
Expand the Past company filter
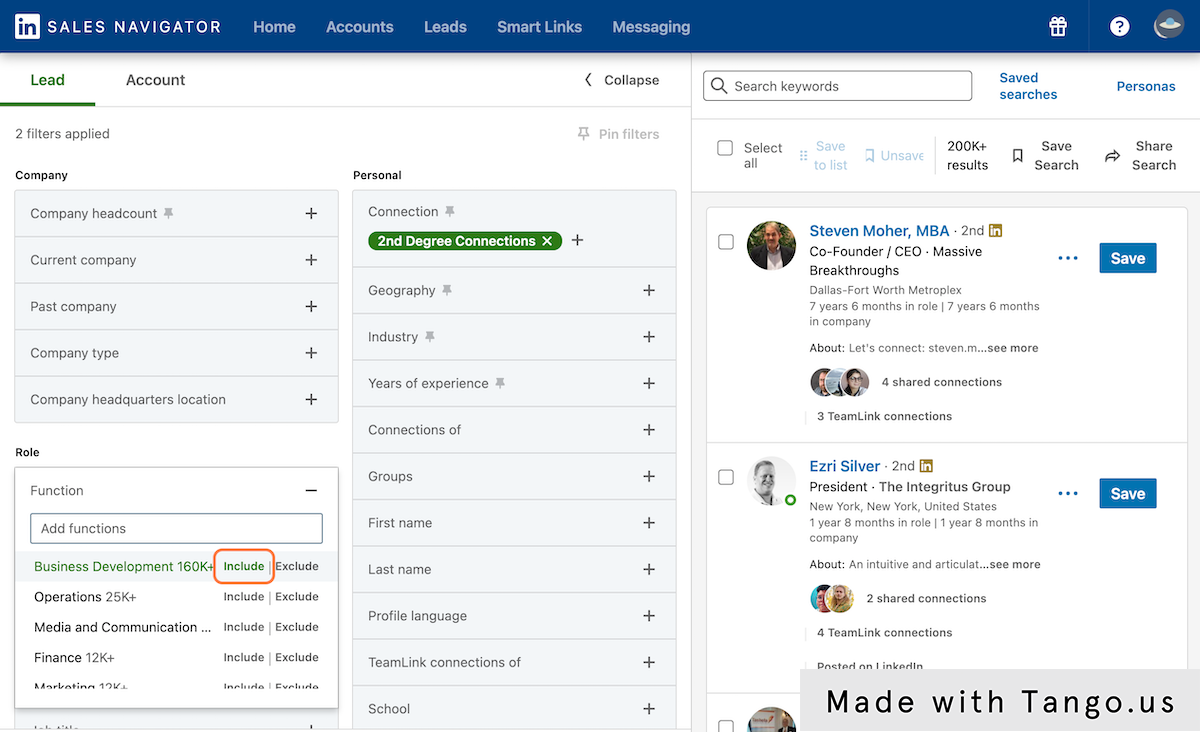pyautogui.click(x=311, y=306)
